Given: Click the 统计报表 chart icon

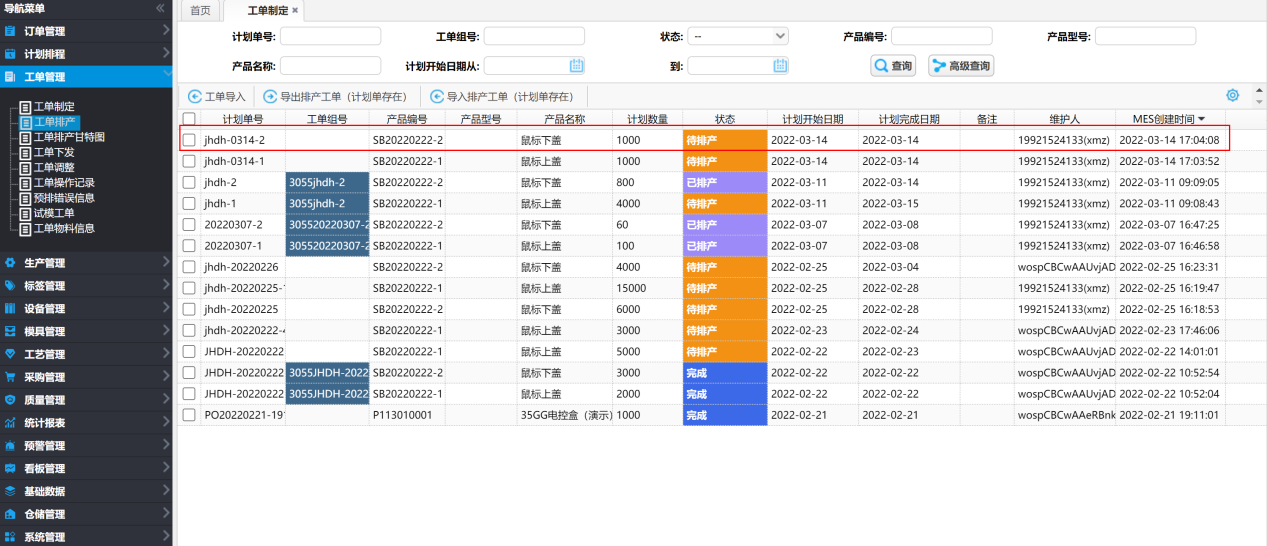Looking at the screenshot, I should (10, 423).
